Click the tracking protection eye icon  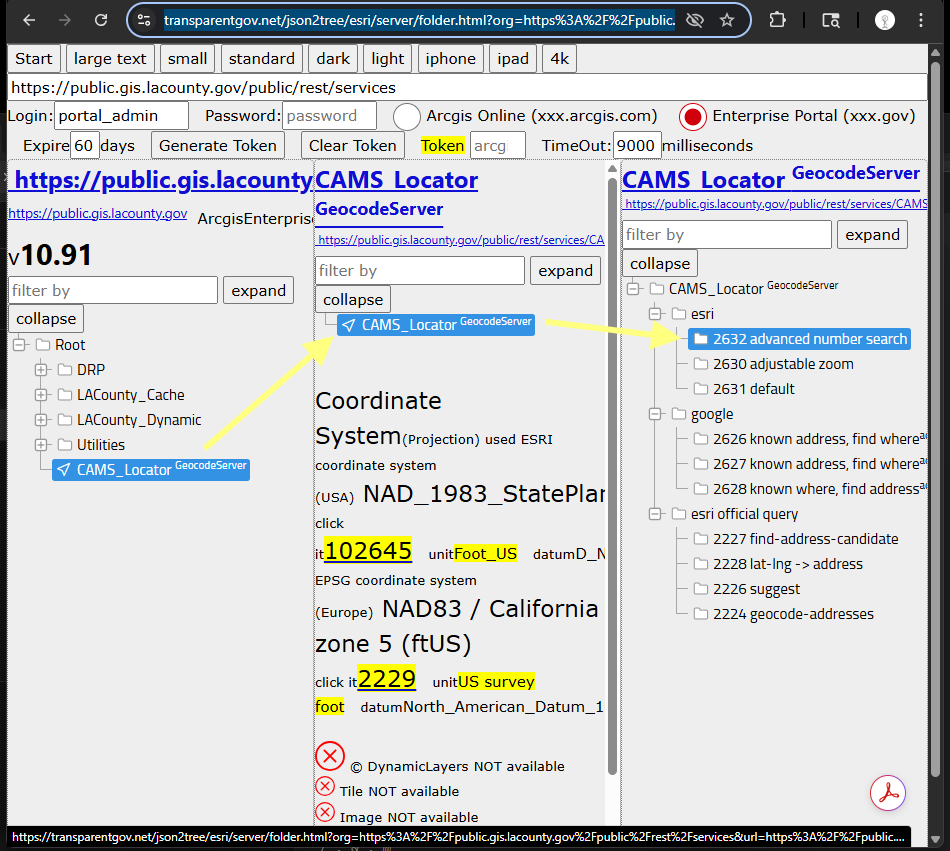coord(694,21)
